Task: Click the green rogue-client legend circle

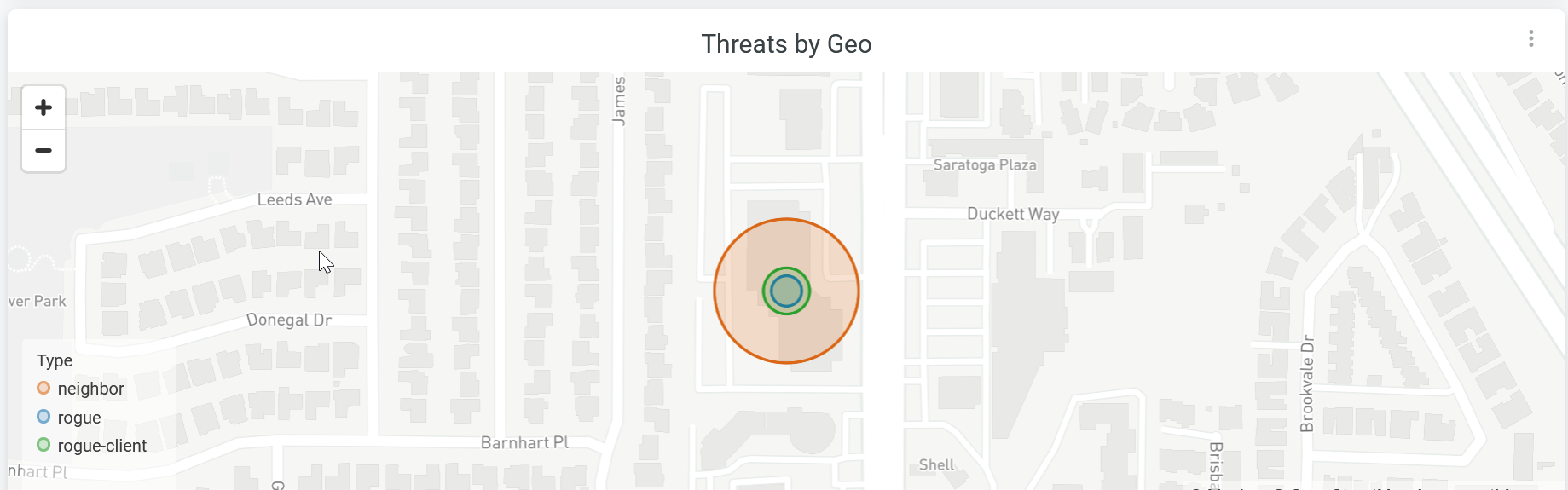Action: [43, 445]
